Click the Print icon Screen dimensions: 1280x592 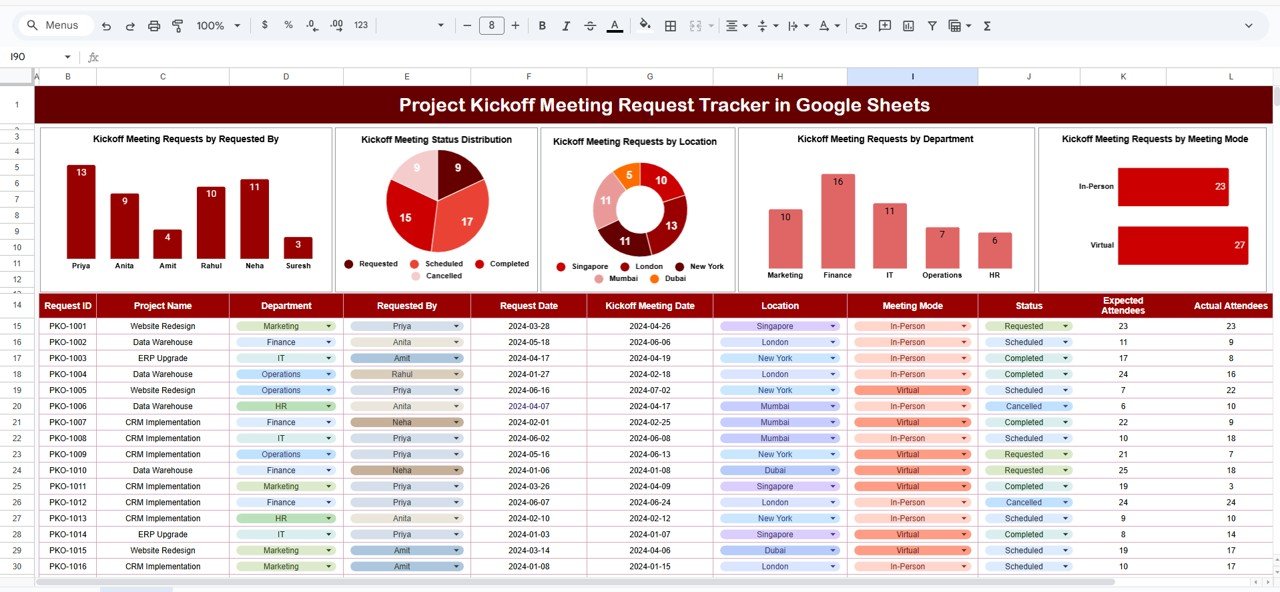154,25
